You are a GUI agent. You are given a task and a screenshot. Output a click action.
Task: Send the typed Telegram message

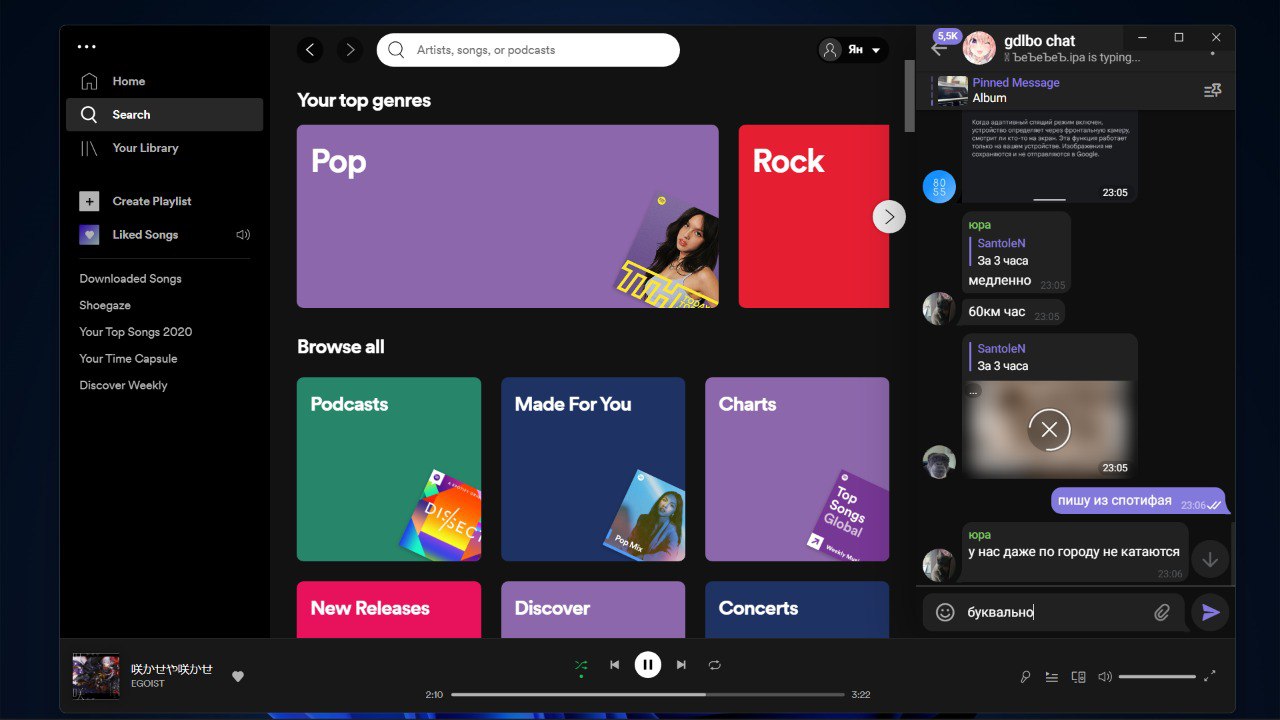coord(1211,612)
